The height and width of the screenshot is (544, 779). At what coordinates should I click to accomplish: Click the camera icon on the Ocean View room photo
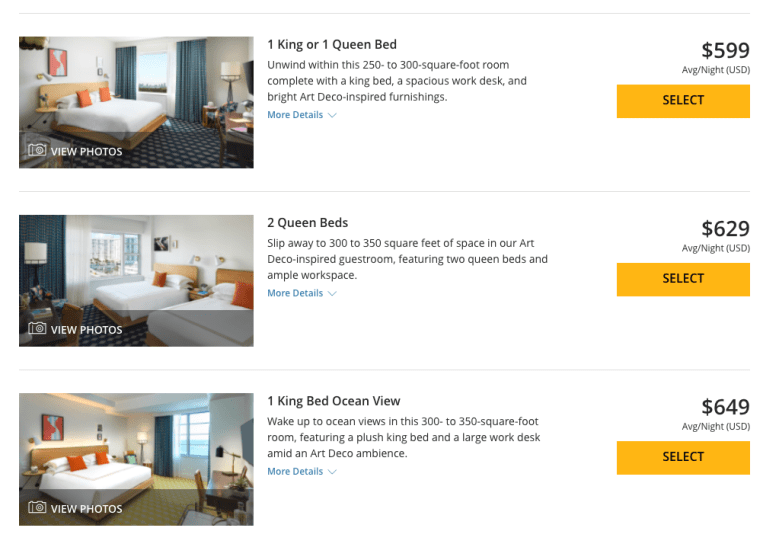(x=37, y=508)
